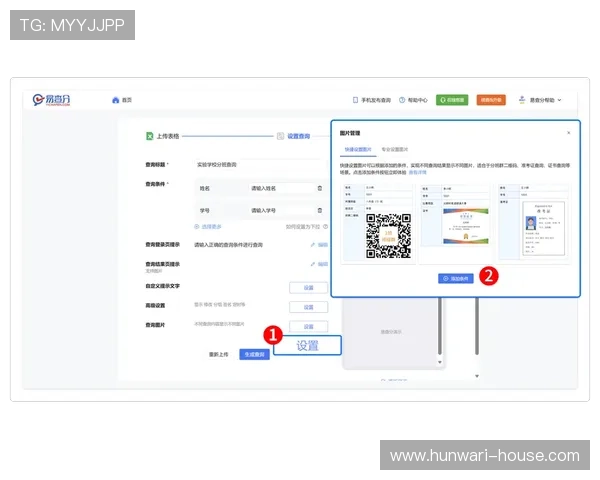600x480 pixels.
Task: Click 如何设置为下拉 help icon
Action: pos(325,227)
